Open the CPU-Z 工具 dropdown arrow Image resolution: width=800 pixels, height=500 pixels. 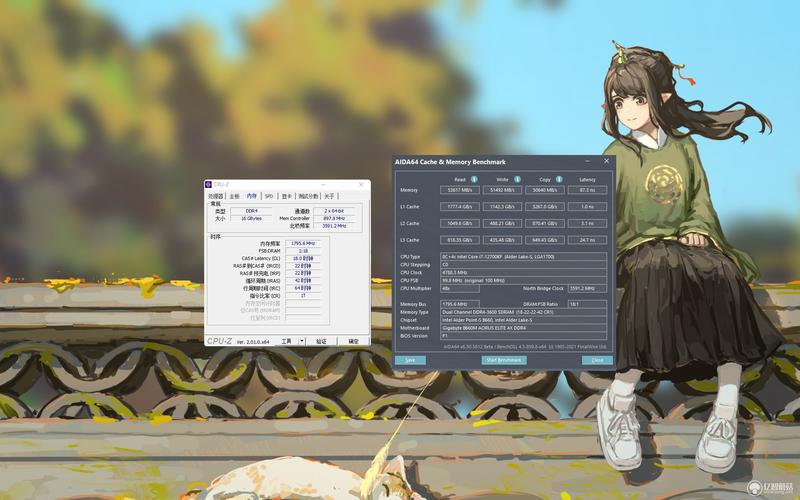[x=302, y=341]
